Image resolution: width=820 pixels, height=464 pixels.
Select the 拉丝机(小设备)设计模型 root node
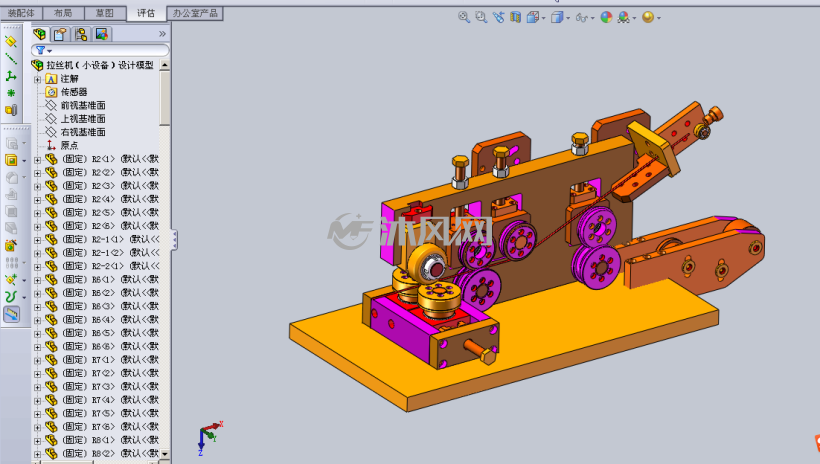93,65
